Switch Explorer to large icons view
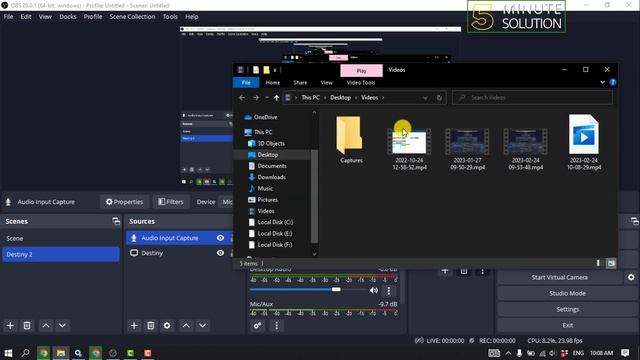Viewport: 640px width, 360px height. 611,263
